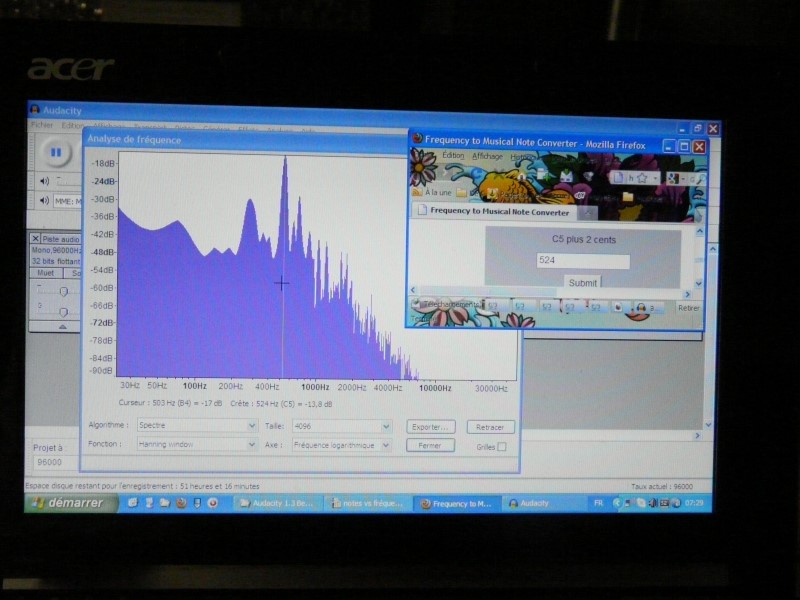Viewport: 800px width, 600px height.
Task: Open the Fichier menu in Audacity
Action: pos(42,126)
